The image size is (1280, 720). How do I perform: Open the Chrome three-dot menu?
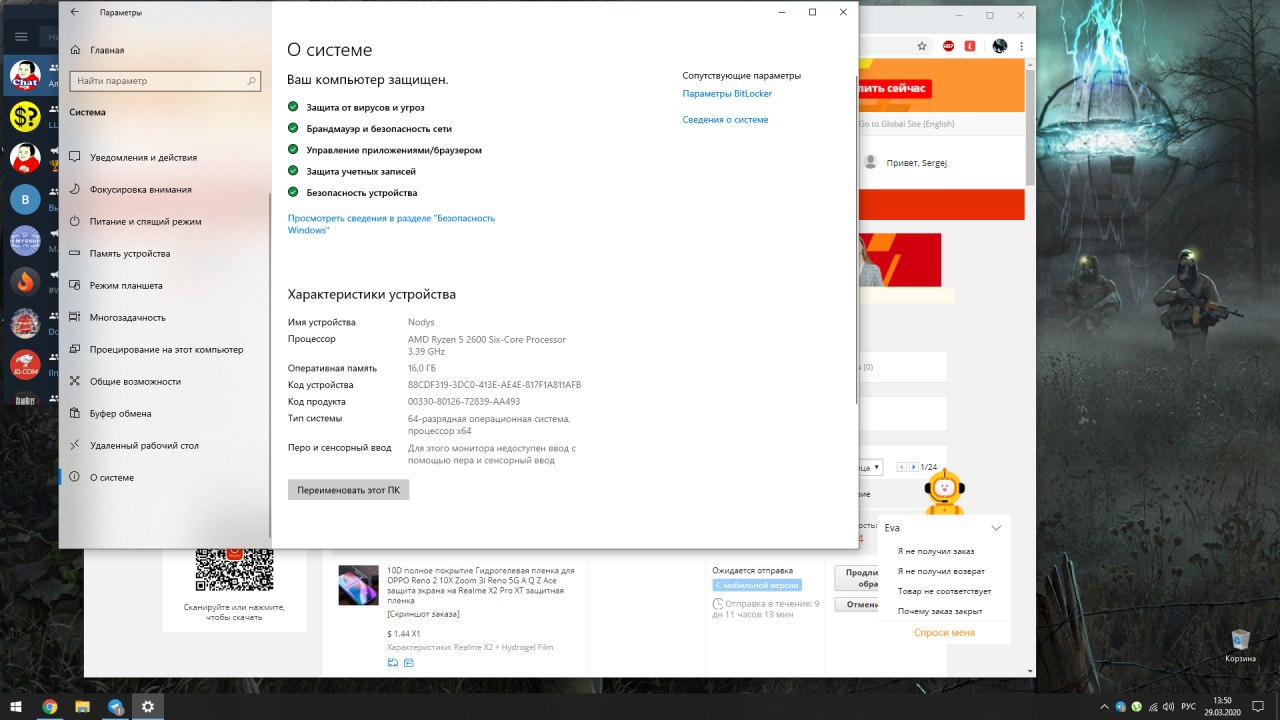1021,46
